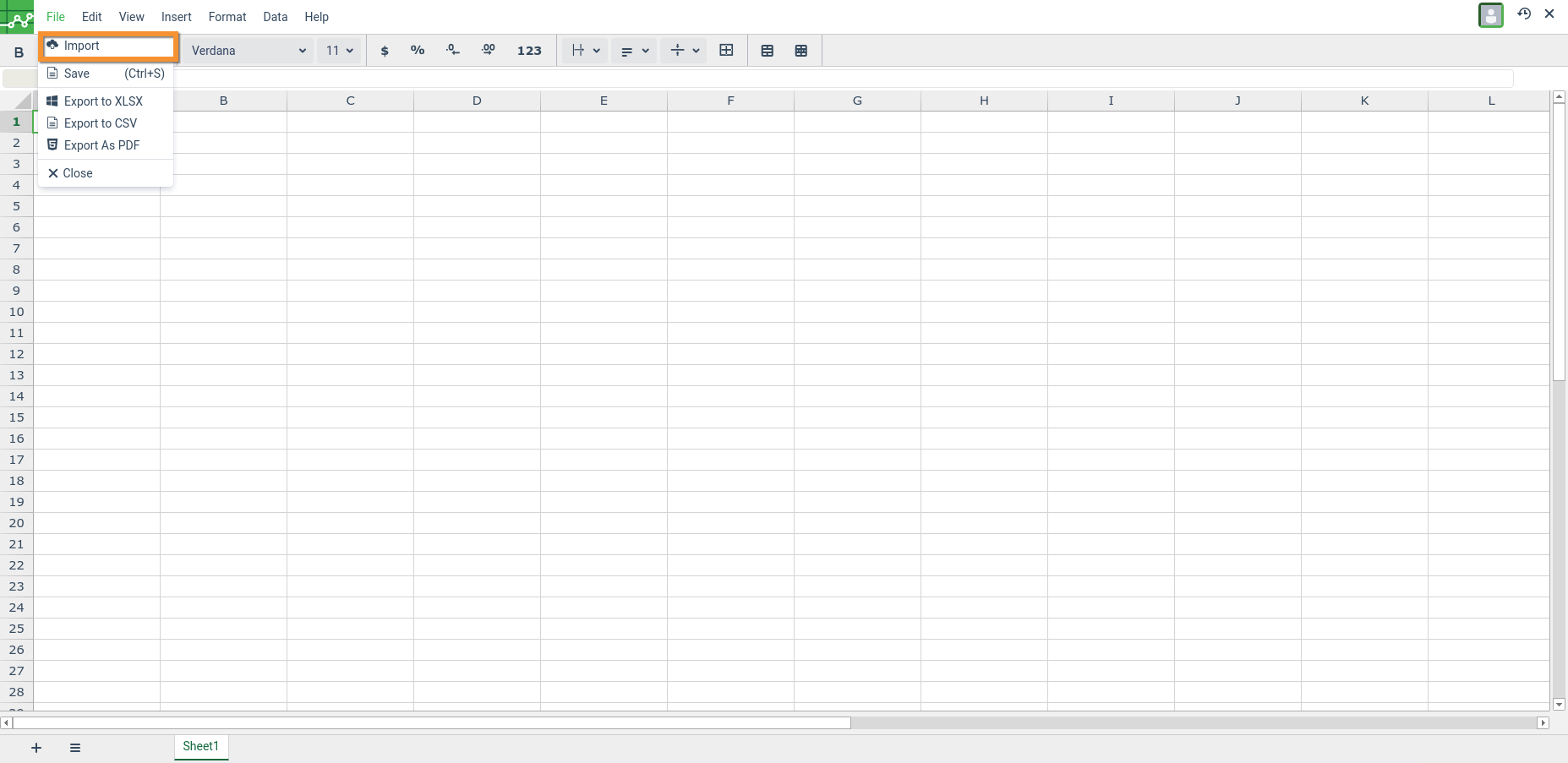Open the Verdana font family dropdown
This screenshot has height=763, width=1568.
click(249, 51)
